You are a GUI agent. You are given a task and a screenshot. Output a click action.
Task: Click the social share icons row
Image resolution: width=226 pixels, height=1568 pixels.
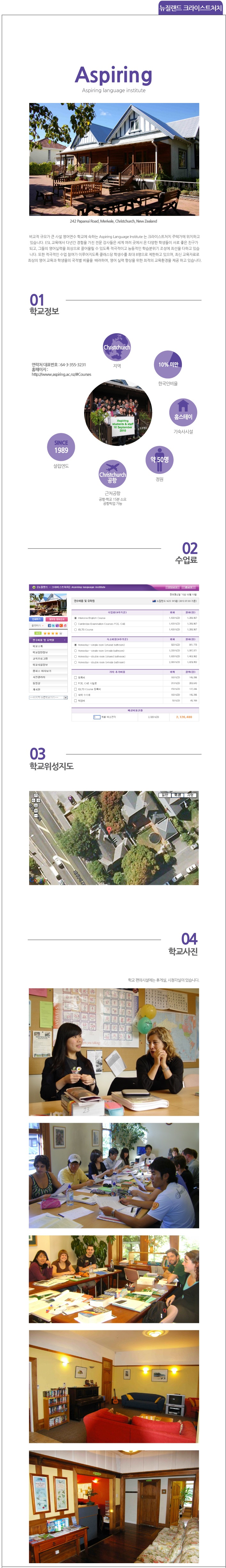(x=57, y=625)
